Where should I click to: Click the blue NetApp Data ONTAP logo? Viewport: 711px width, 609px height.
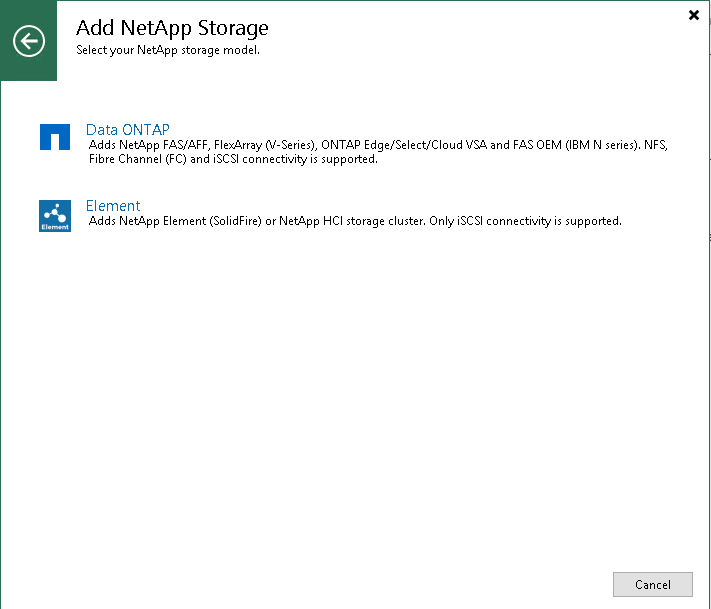coord(55,137)
